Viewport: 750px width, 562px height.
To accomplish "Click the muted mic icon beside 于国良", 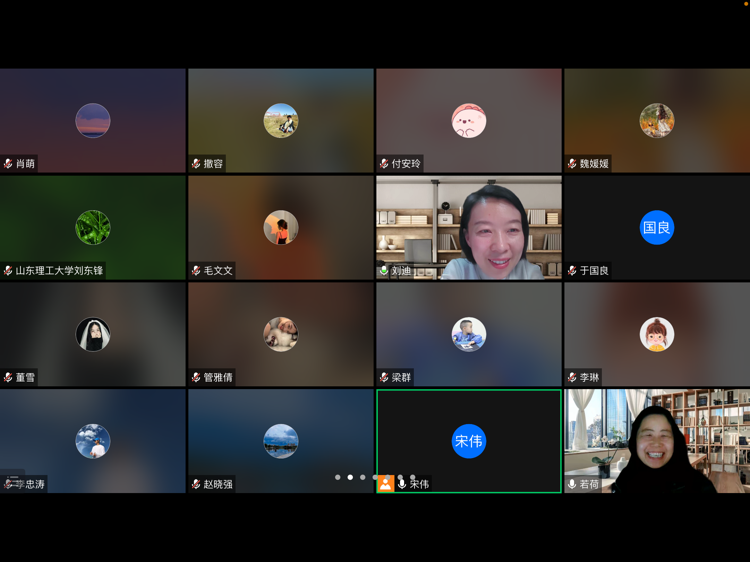I will [x=572, y=271].
